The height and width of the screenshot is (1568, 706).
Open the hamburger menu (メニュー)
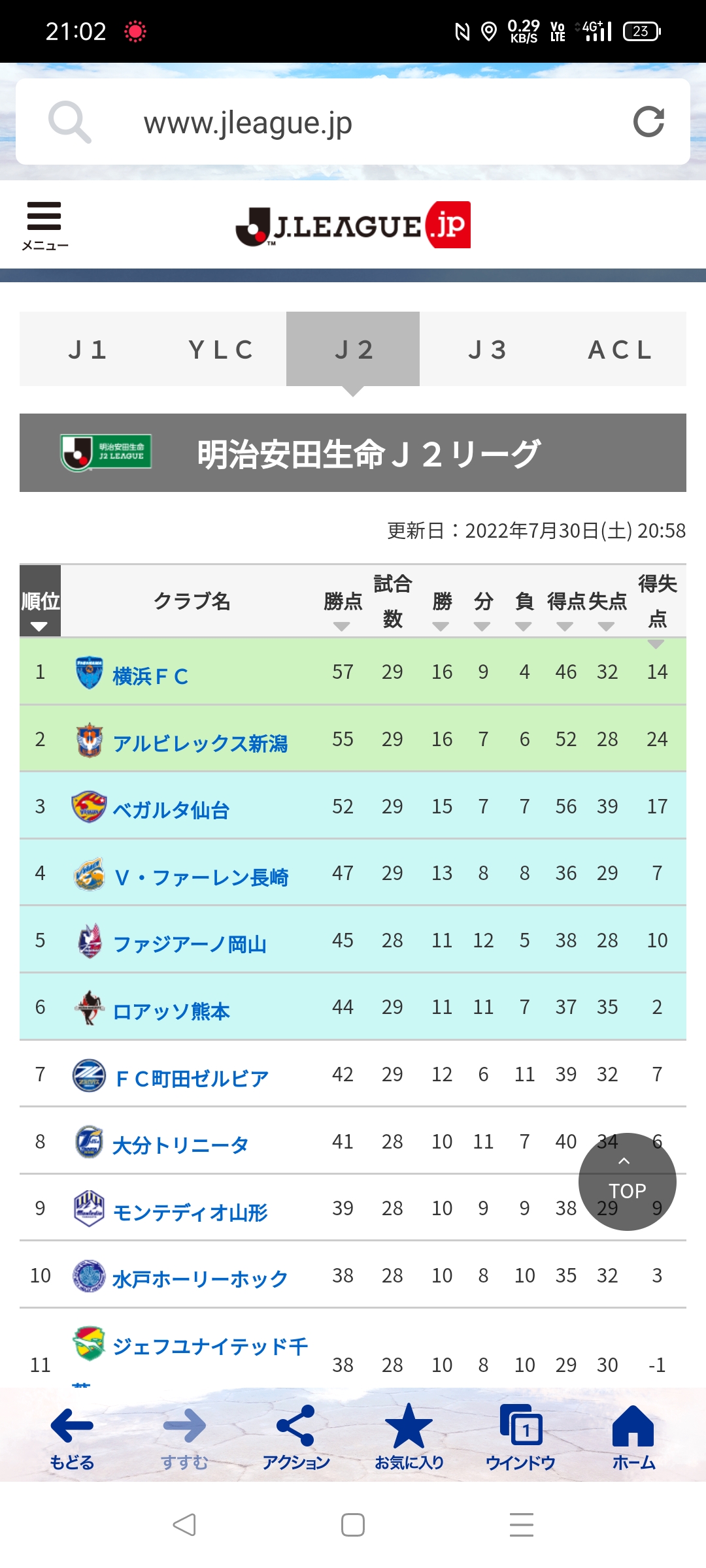[44, 224]
